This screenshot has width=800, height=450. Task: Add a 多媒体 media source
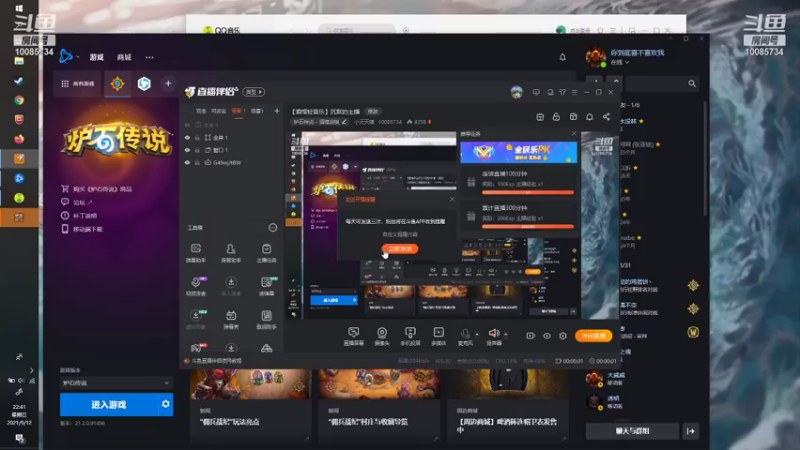438,337
